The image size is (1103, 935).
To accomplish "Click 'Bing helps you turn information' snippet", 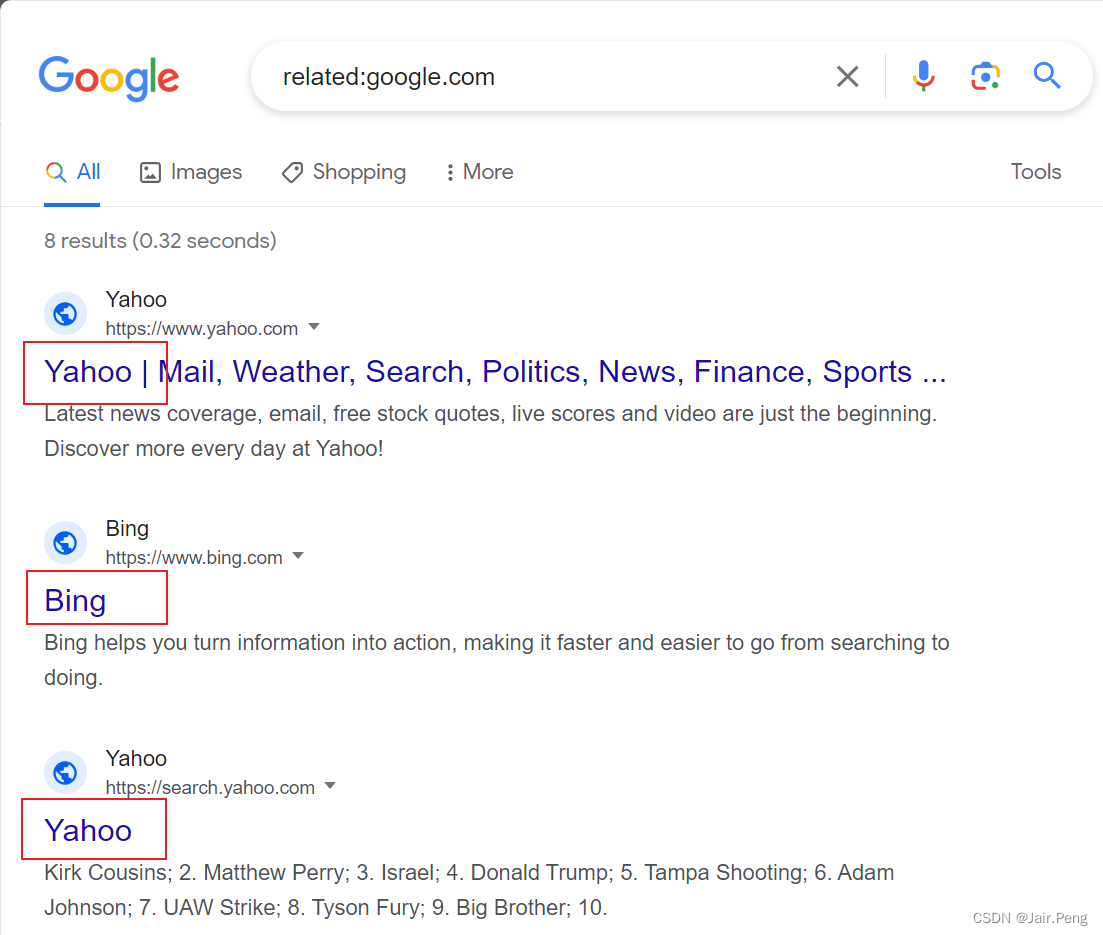I will [x=497, y=660].
